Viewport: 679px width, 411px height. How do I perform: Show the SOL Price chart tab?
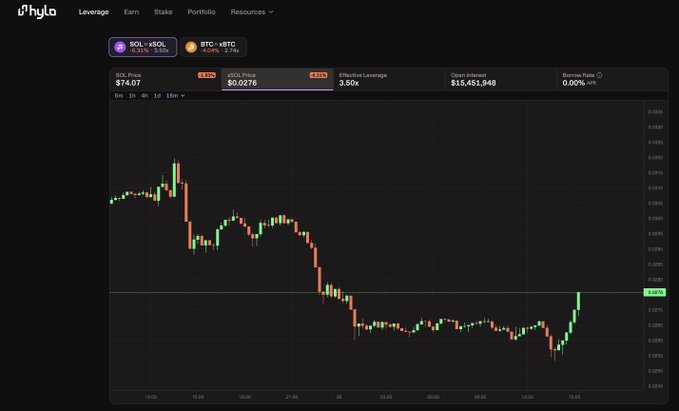tap(165, 79)
